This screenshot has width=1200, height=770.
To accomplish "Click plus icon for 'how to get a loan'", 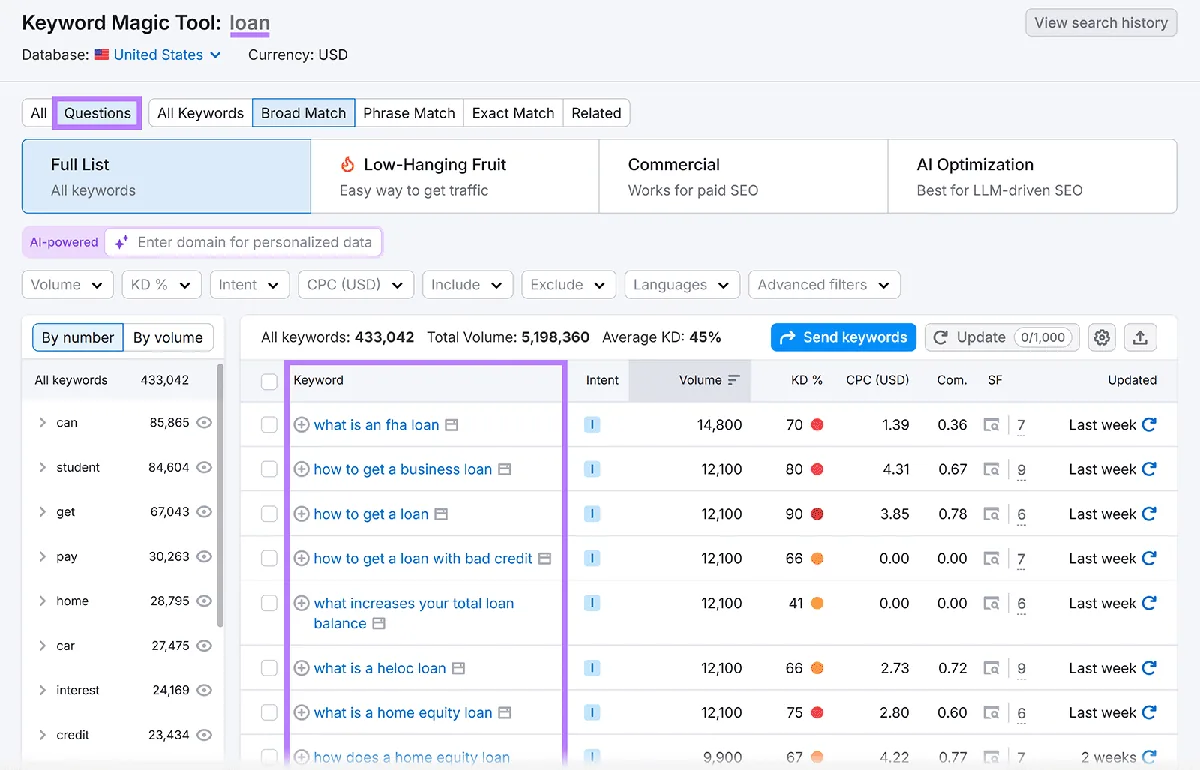I will click(x=301, y=514).
